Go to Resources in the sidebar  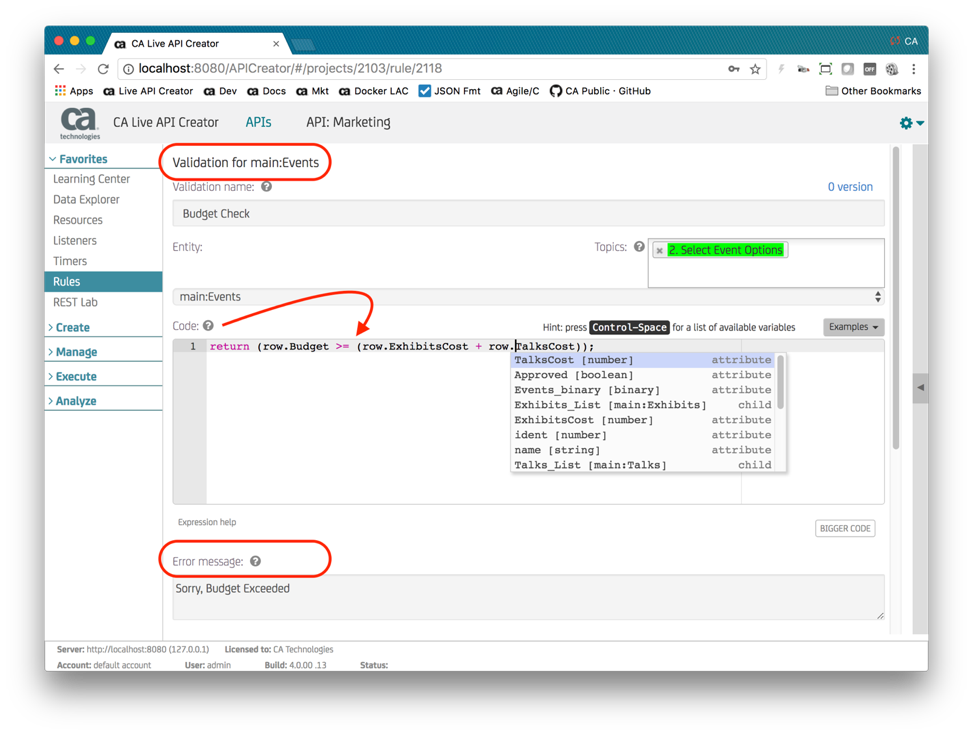coord(78,220)
